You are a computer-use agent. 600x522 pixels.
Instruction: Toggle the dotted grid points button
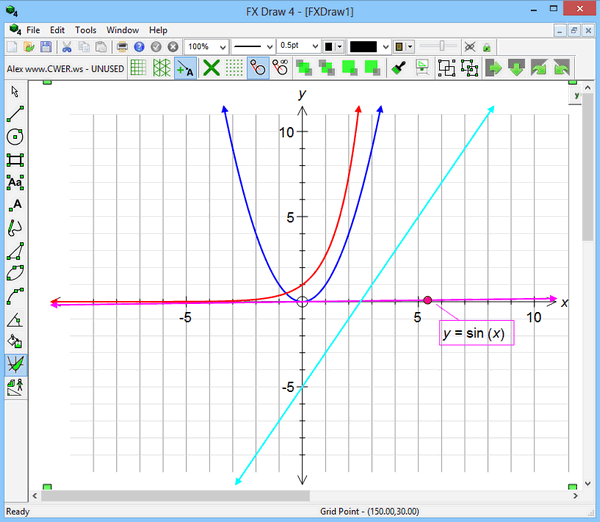coord(234,68)
